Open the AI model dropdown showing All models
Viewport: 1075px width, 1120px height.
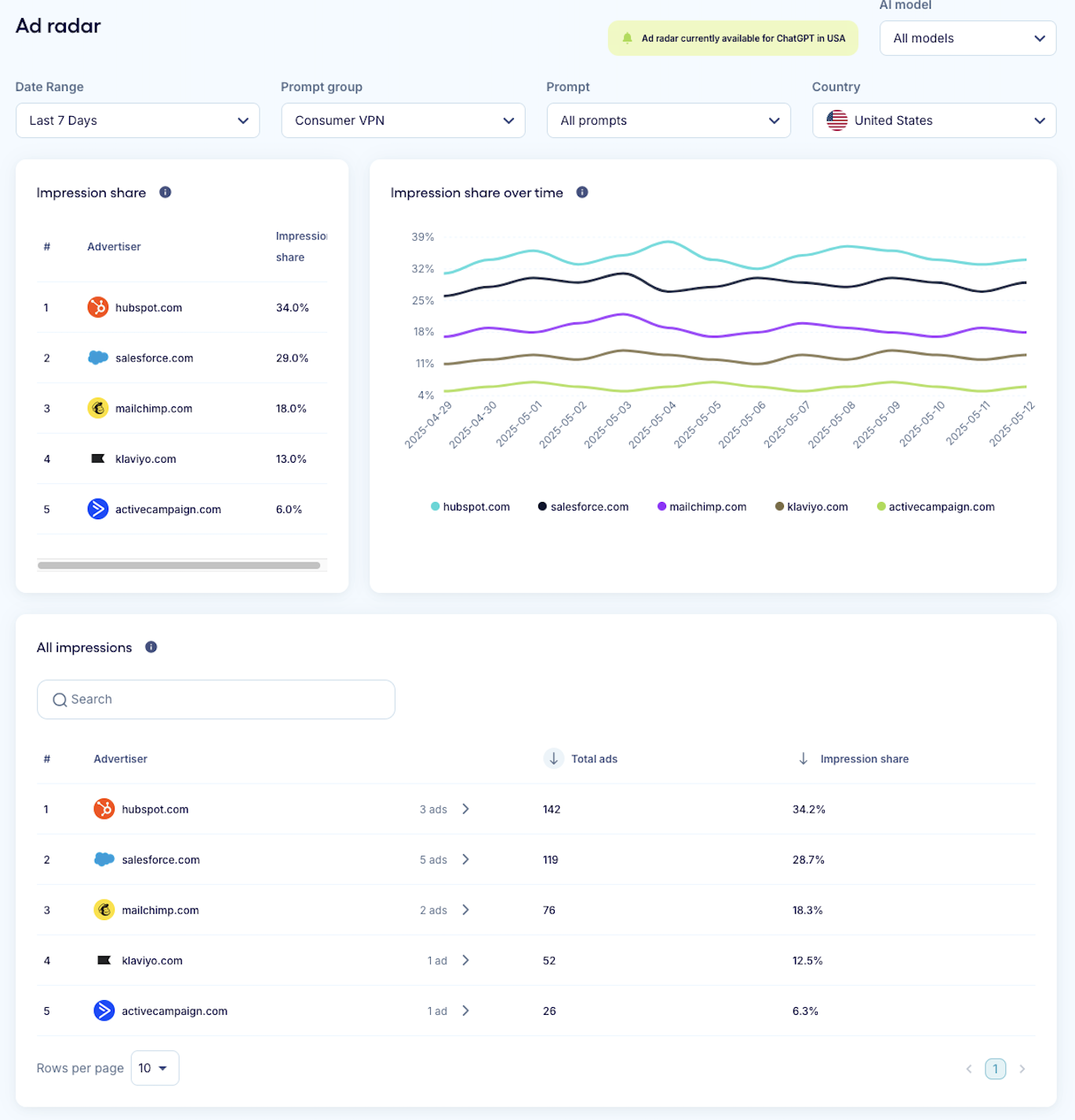pos(968,38)
